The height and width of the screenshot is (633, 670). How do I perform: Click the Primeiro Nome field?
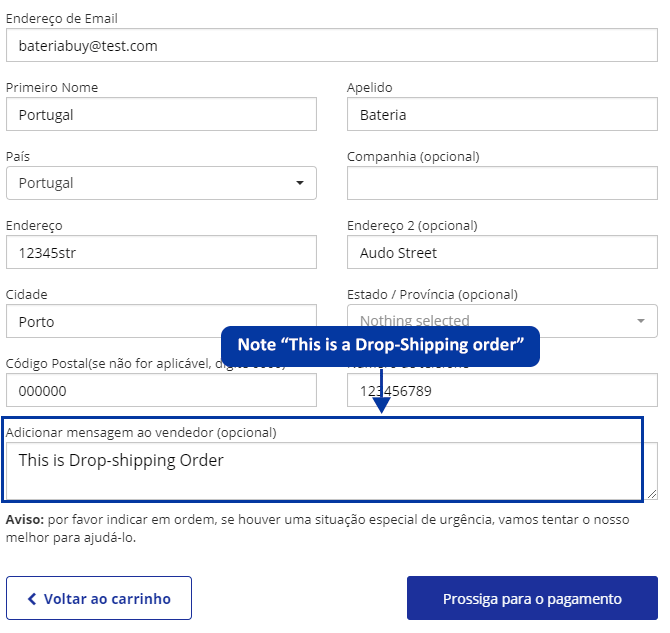click(161, 114)
